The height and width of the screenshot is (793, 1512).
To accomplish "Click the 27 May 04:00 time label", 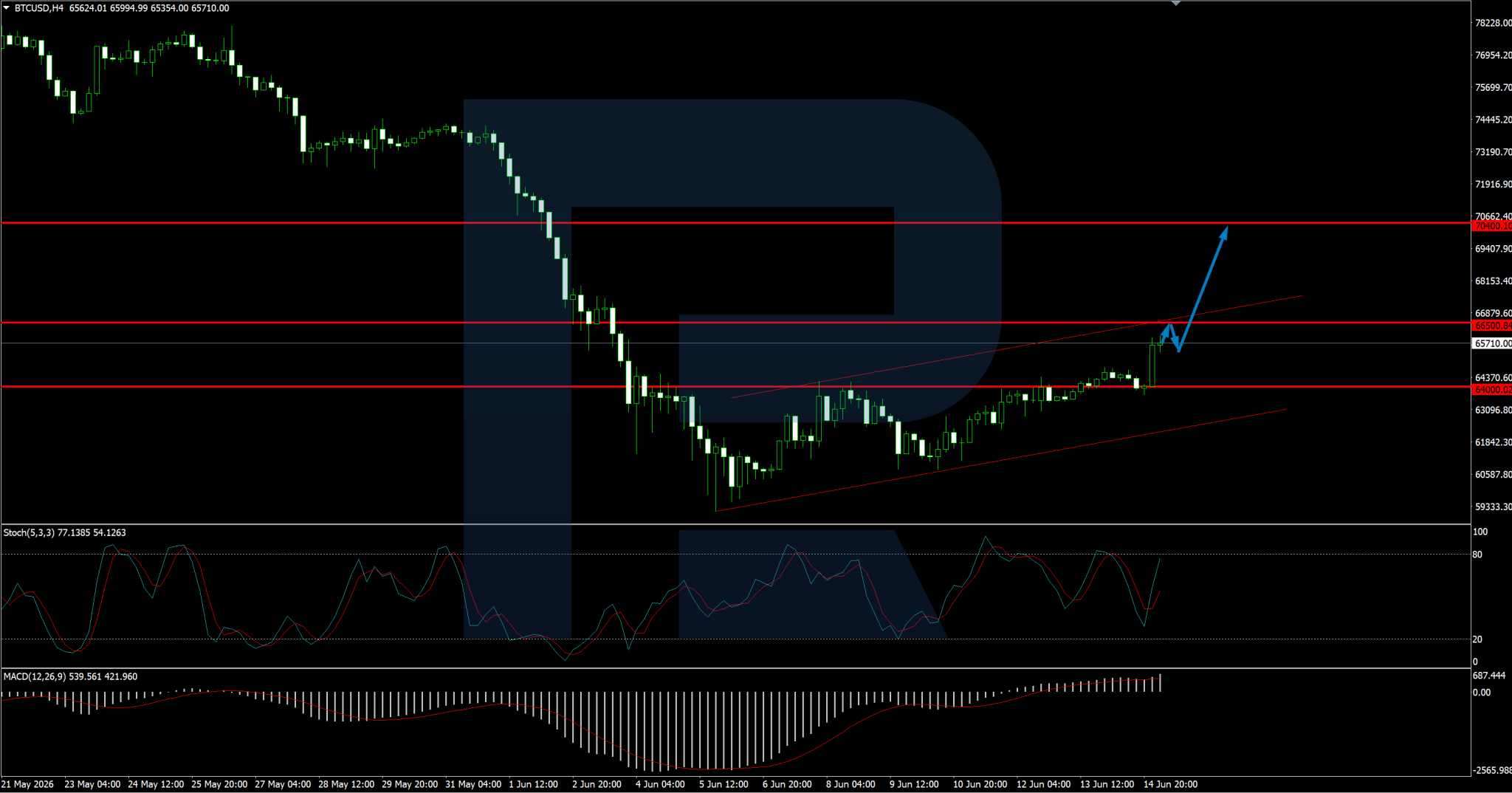I will [x=283, y=784].
